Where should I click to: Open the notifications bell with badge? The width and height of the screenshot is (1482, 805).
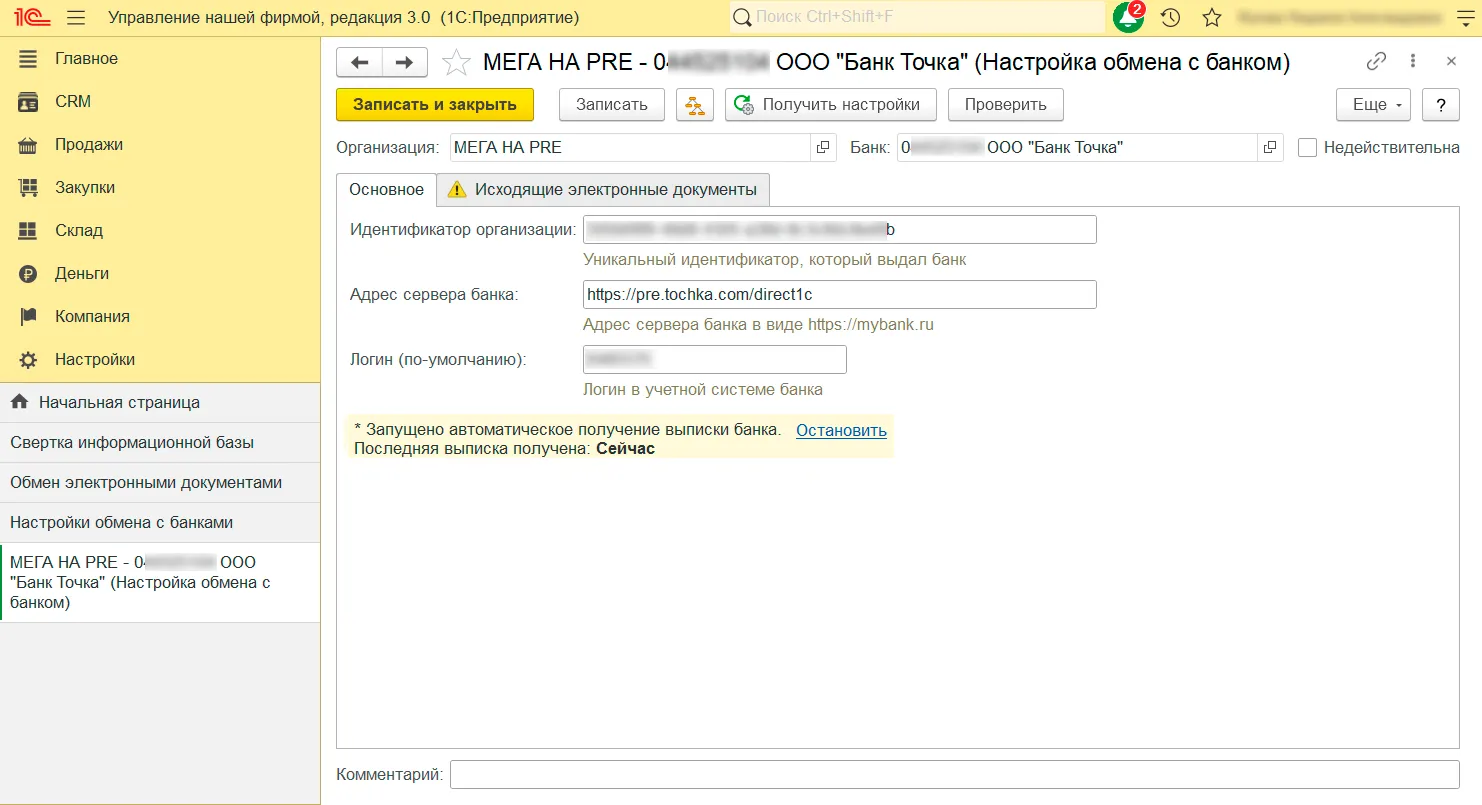(1129, 17)
